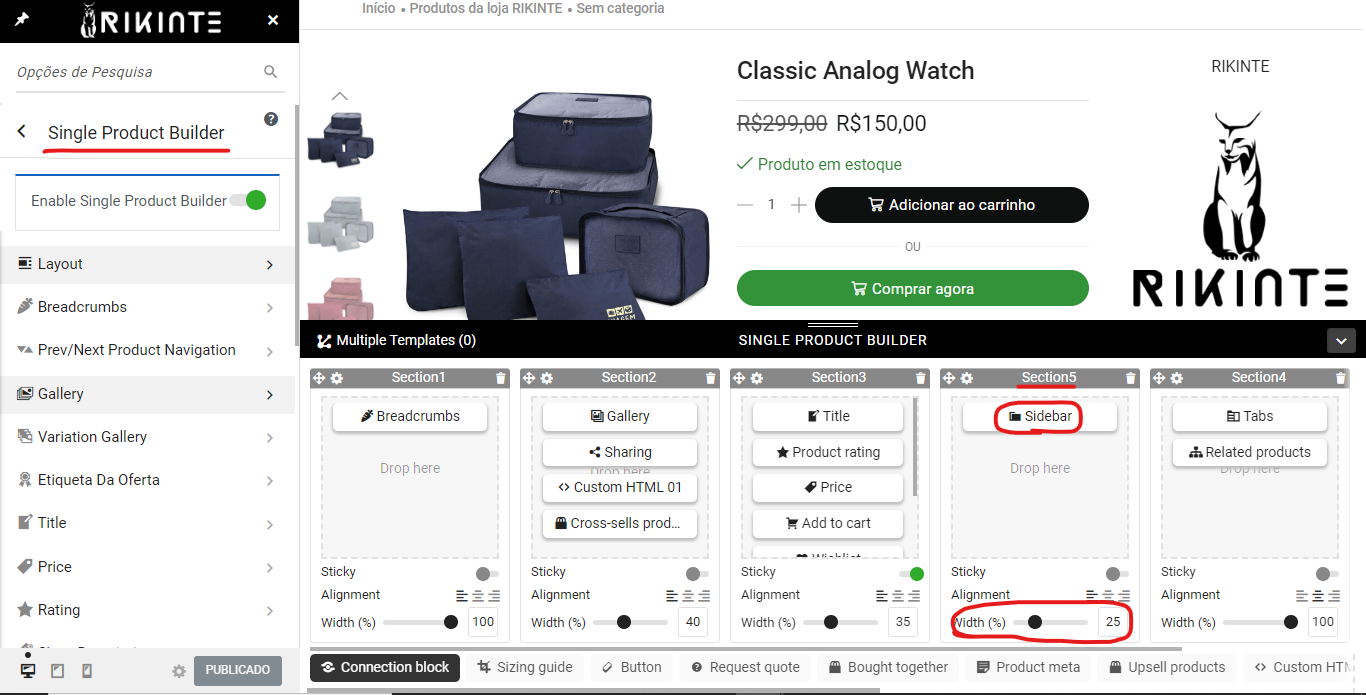This screenshot has width=1366, height=695.
Task: Click the search magnifier icon
Action: pos(271,72)
